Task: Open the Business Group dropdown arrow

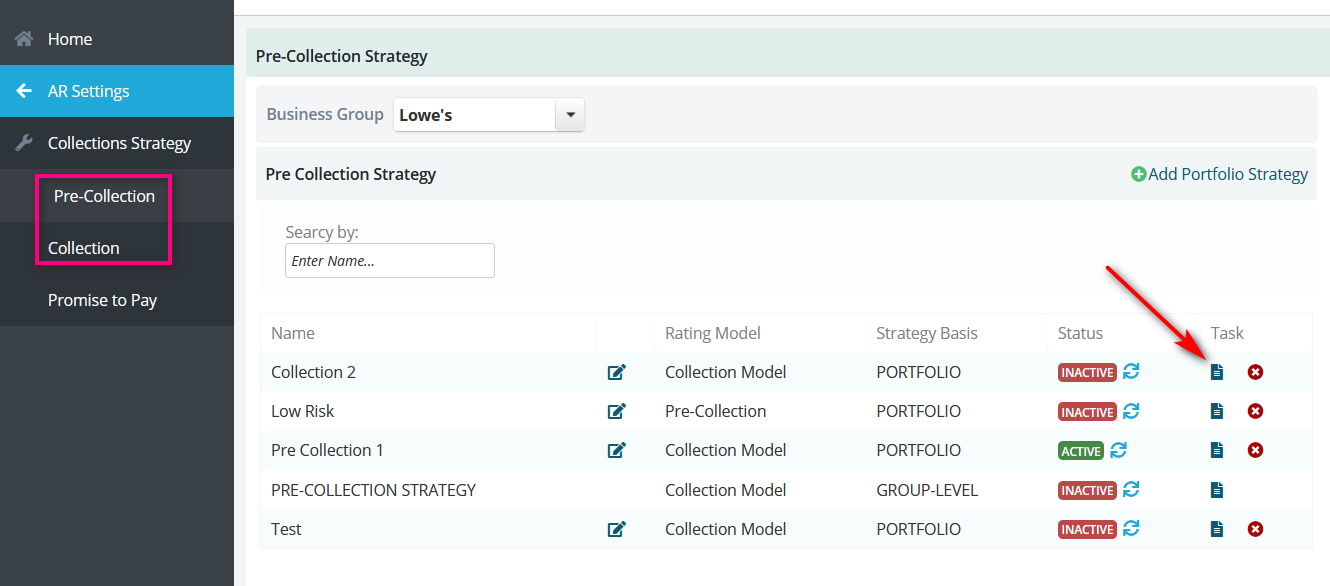Action: [x=570, y=115]
